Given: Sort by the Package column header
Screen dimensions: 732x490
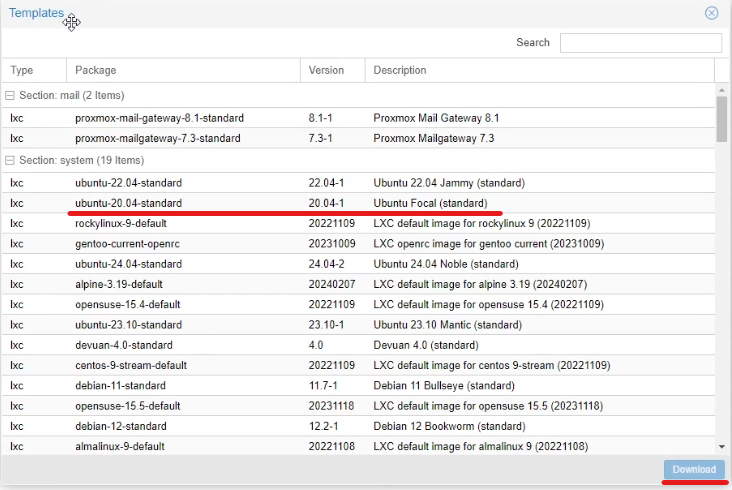Looking at the screenshot, I should tap(183, 70).
